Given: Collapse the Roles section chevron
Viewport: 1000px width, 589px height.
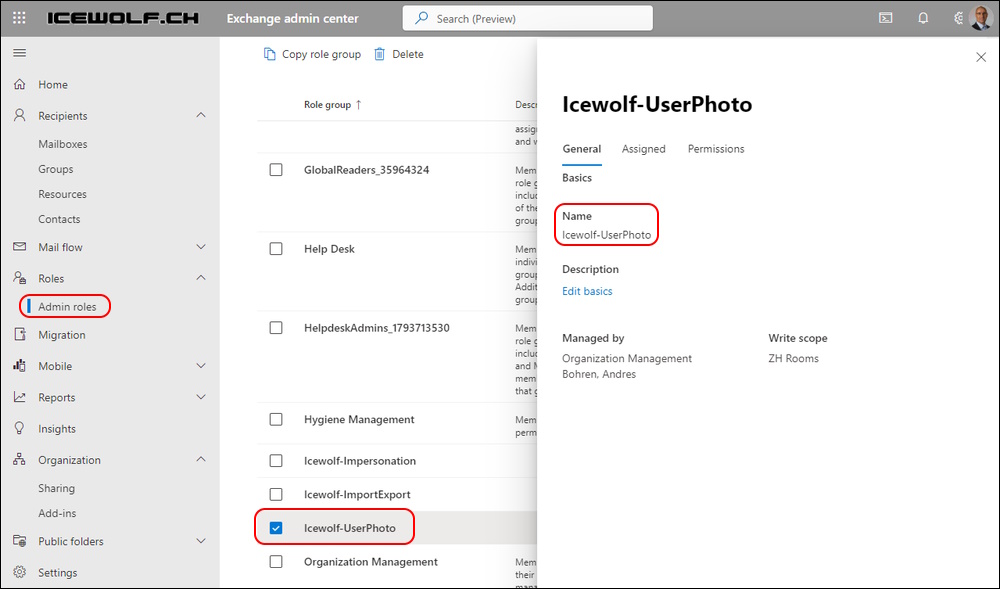Looking at the screenshot, I should [x=201, y=278].
